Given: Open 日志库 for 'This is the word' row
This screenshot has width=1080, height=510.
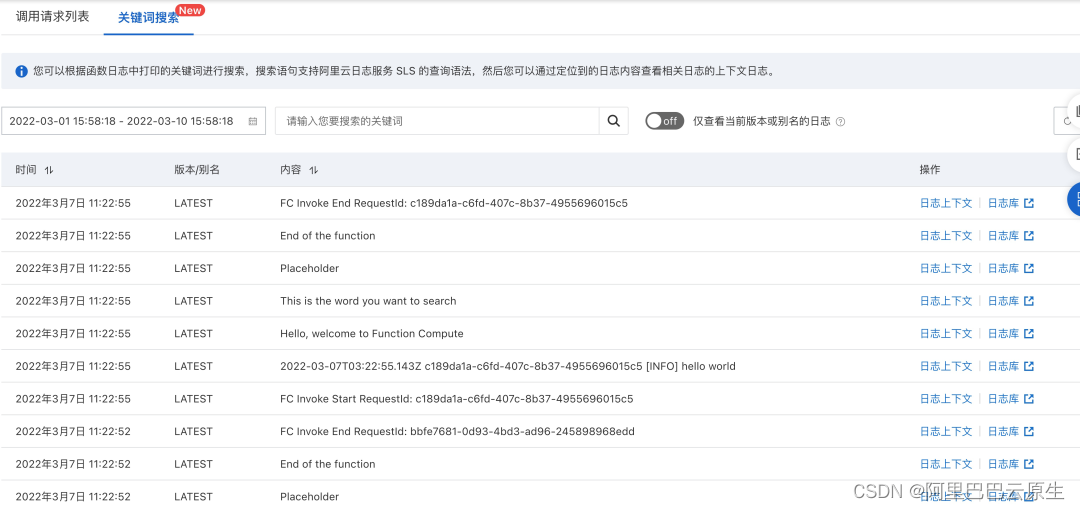Looking at the screenshot, I should click(1004, 301).
